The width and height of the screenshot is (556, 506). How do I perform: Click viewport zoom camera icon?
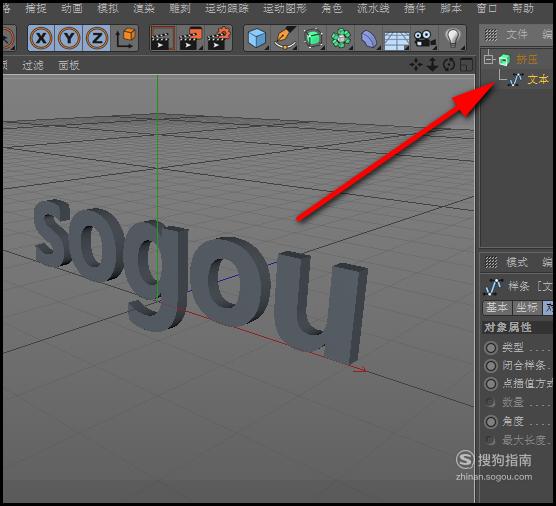click(432, 65)
